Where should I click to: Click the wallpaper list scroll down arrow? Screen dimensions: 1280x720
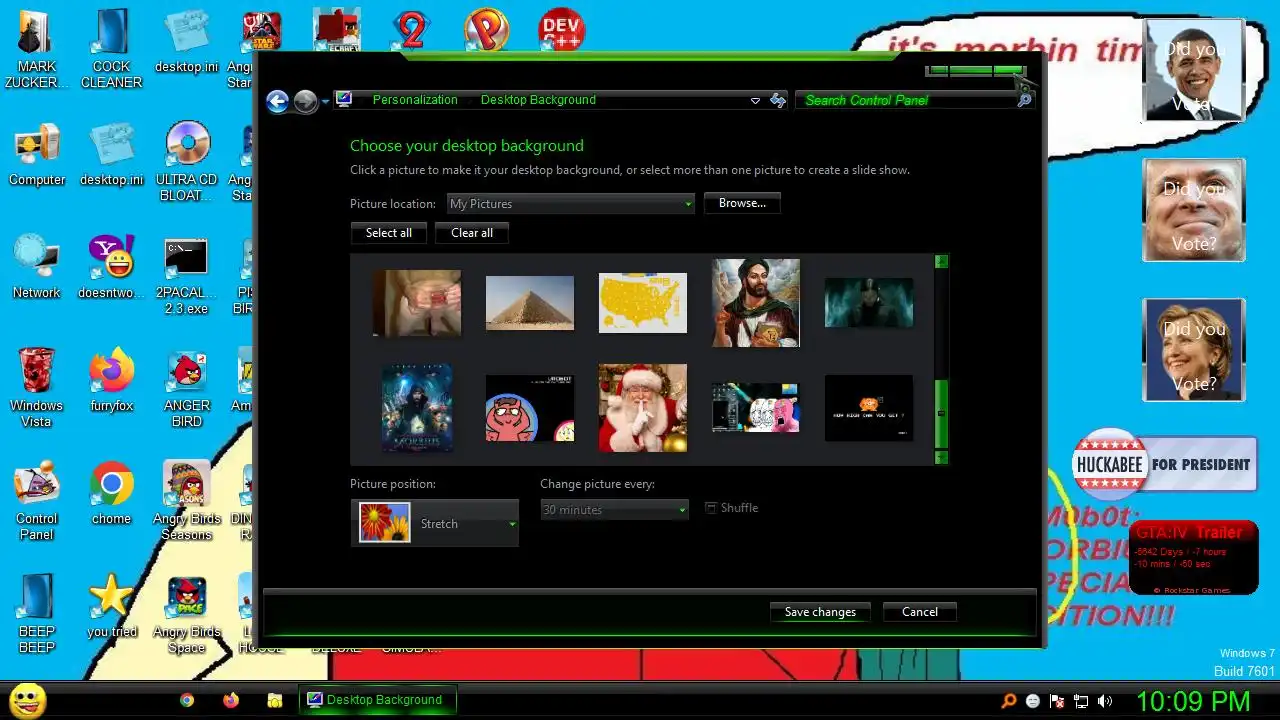(x=941, y=457)
